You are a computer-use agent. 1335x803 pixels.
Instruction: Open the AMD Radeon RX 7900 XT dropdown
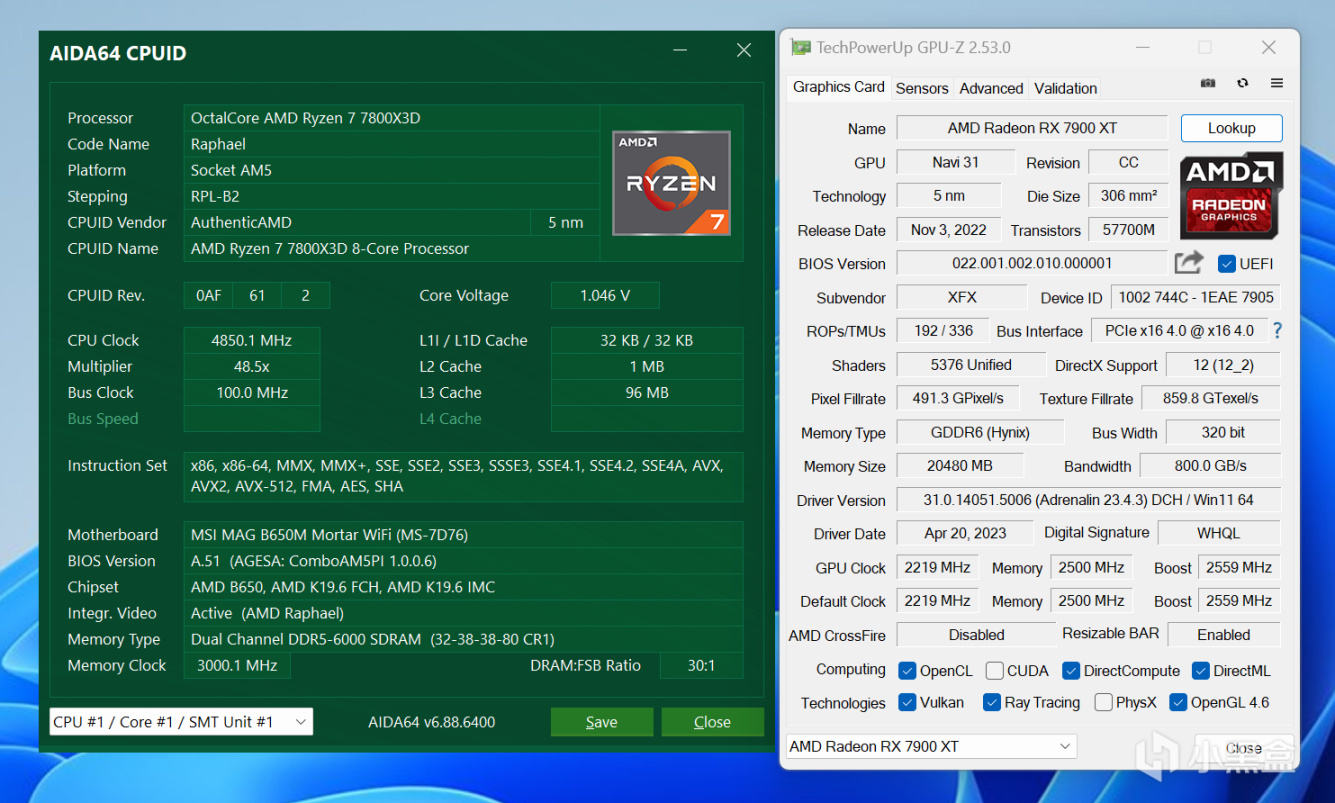pyautogui.click(x=931, y=747)
